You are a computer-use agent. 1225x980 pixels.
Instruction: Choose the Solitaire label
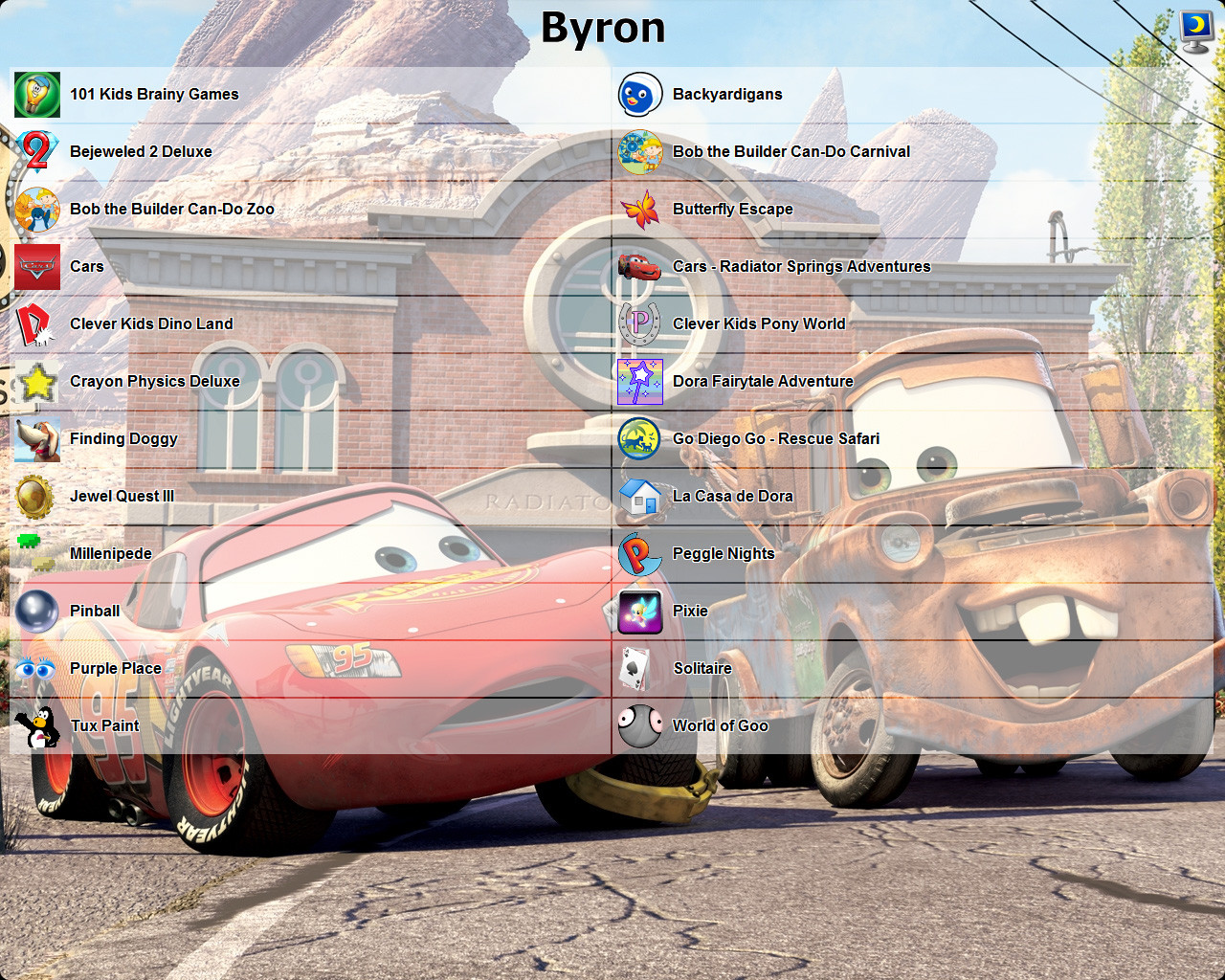702,668
